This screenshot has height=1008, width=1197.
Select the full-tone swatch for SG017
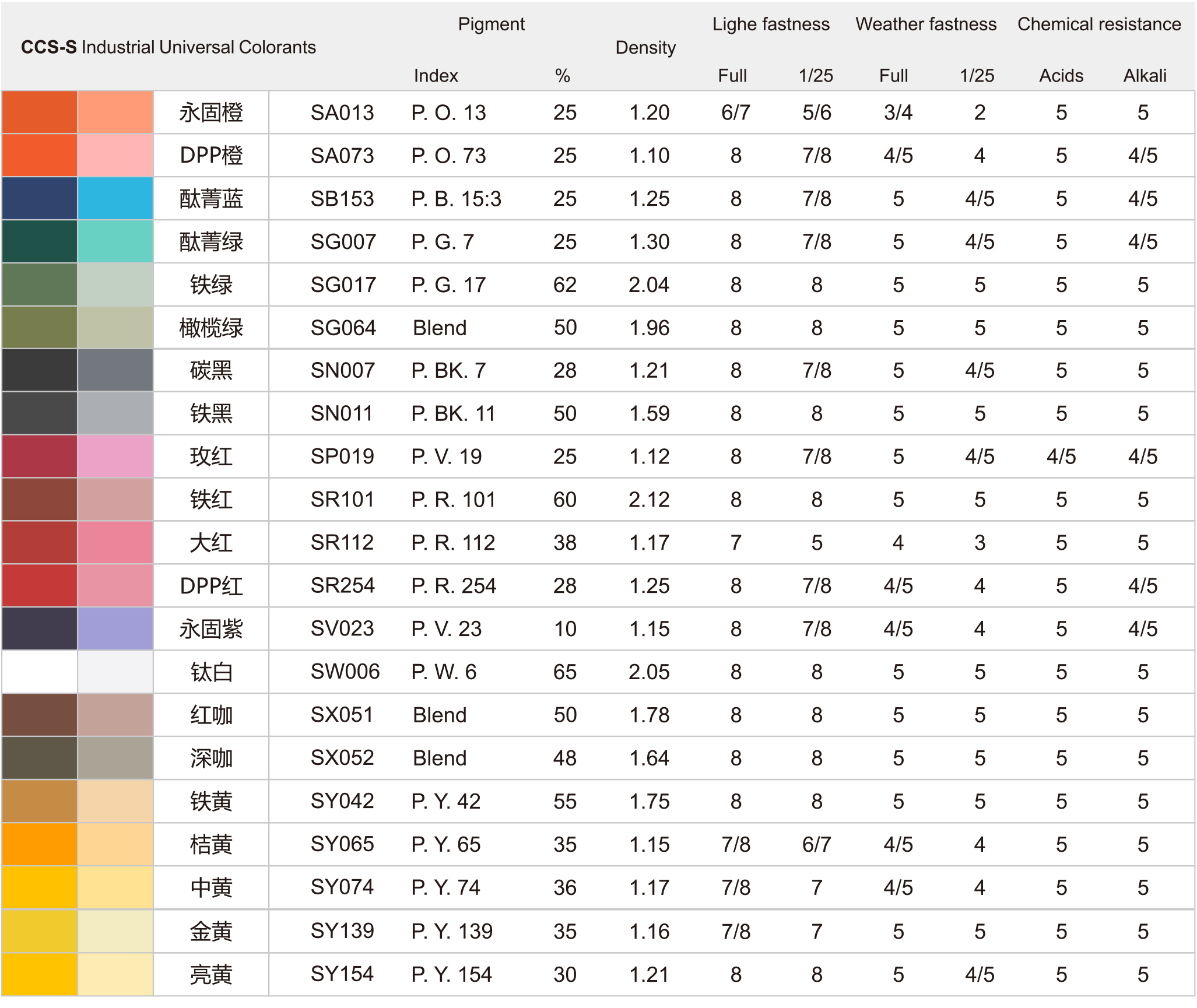pyautogui.click(x=40, y=285)
